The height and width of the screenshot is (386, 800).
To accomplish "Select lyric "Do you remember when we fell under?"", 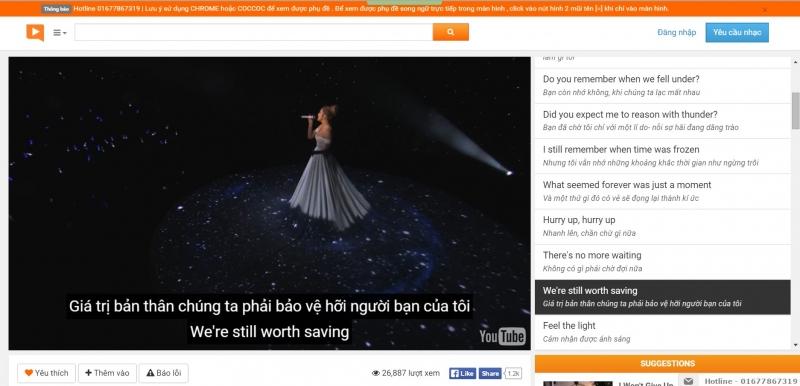I will coord(662,86).
